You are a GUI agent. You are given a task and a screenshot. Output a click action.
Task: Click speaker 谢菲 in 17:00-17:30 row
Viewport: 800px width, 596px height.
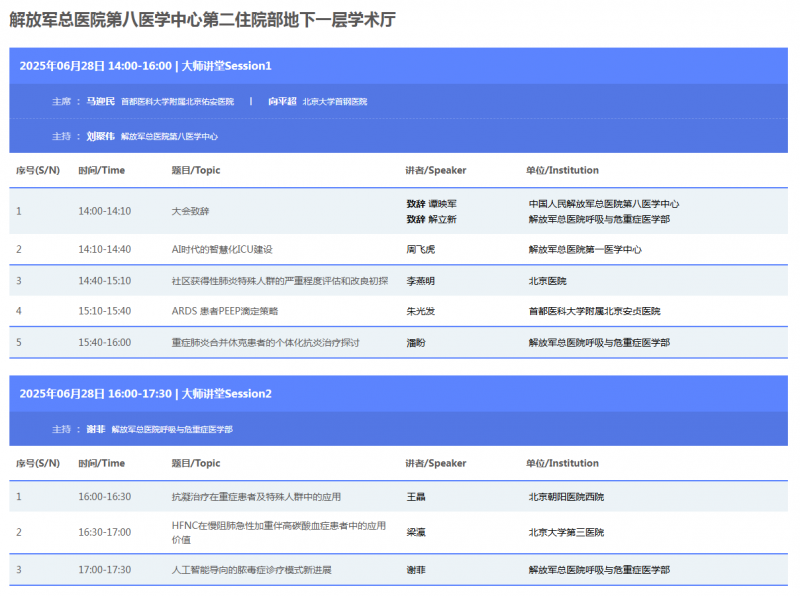coord(416,570)
